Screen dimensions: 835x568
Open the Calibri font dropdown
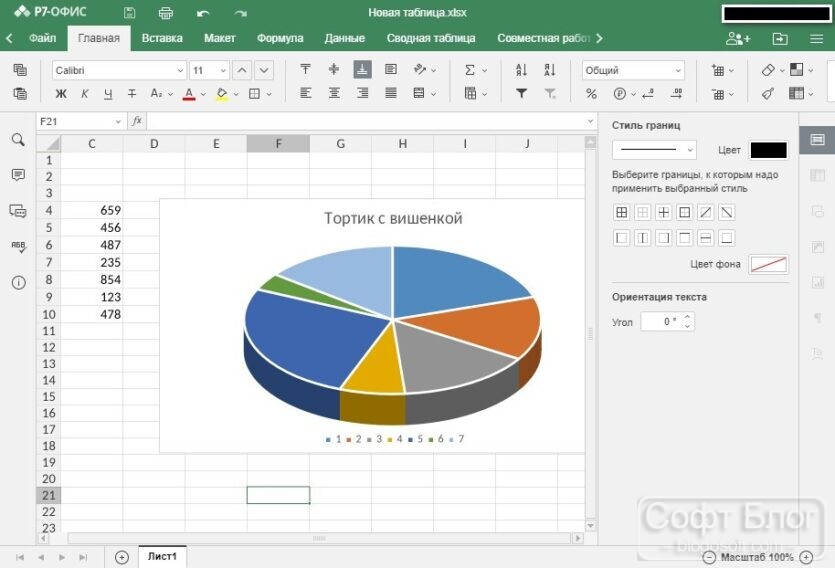pyautogui.click(x=119, y=70)
